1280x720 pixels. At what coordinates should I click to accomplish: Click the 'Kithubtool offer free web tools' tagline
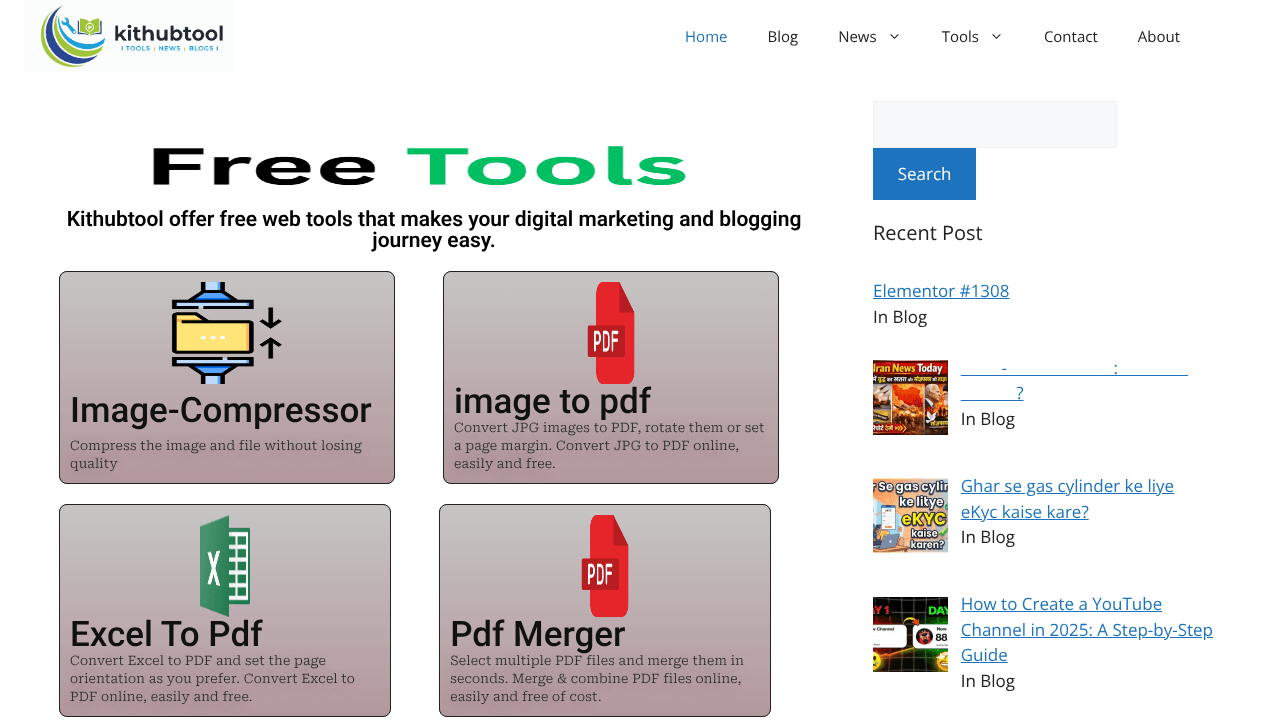click(434, 230)
